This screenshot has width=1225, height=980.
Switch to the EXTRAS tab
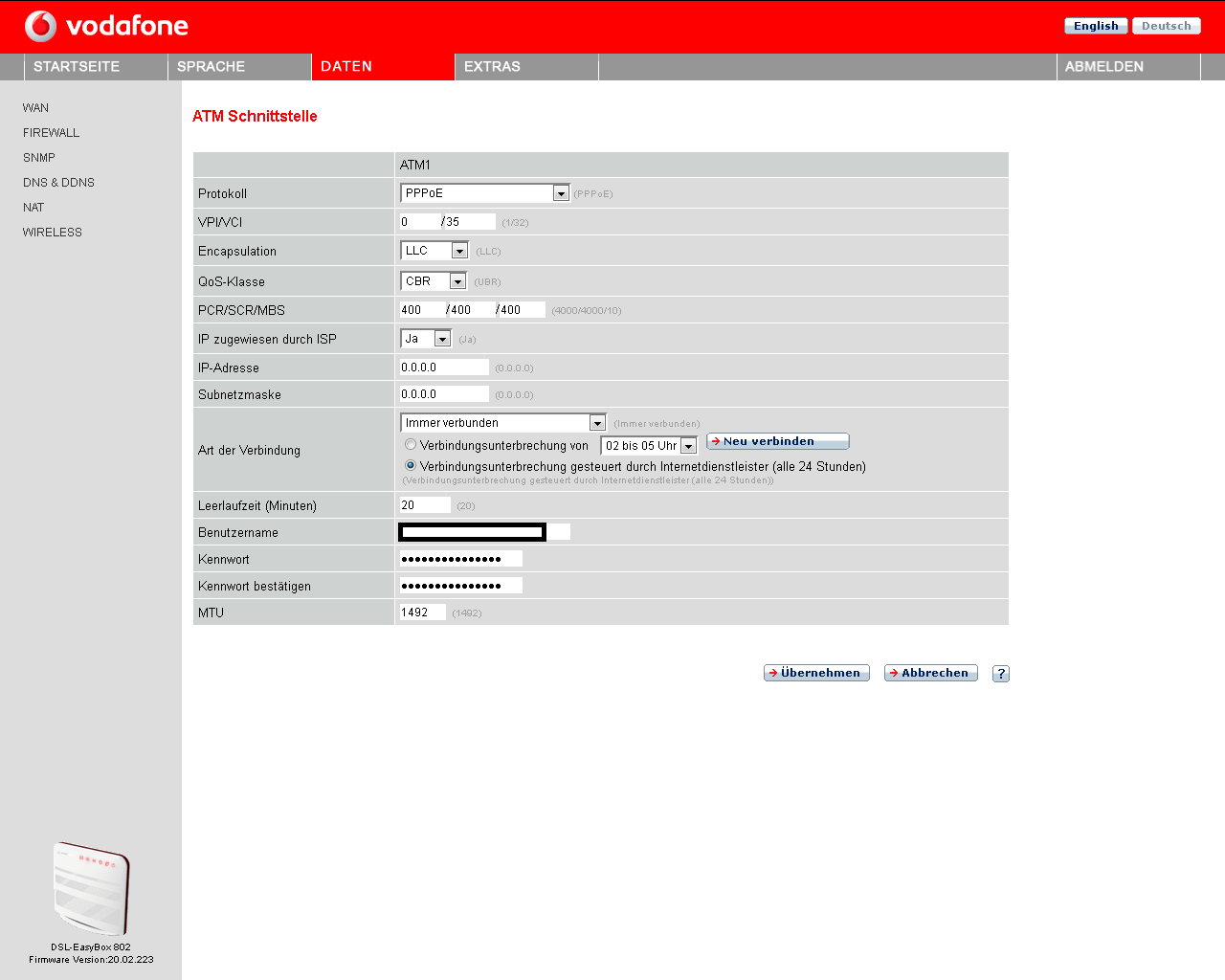(491, 66)
